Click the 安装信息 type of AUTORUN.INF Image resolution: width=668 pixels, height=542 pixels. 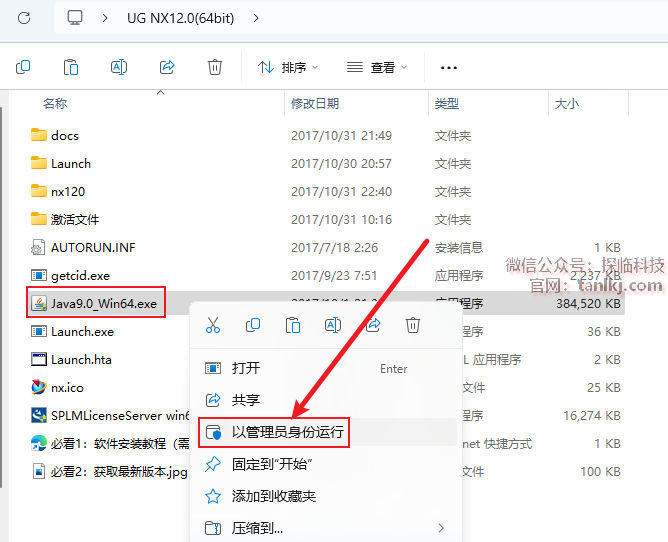point(459,248)
